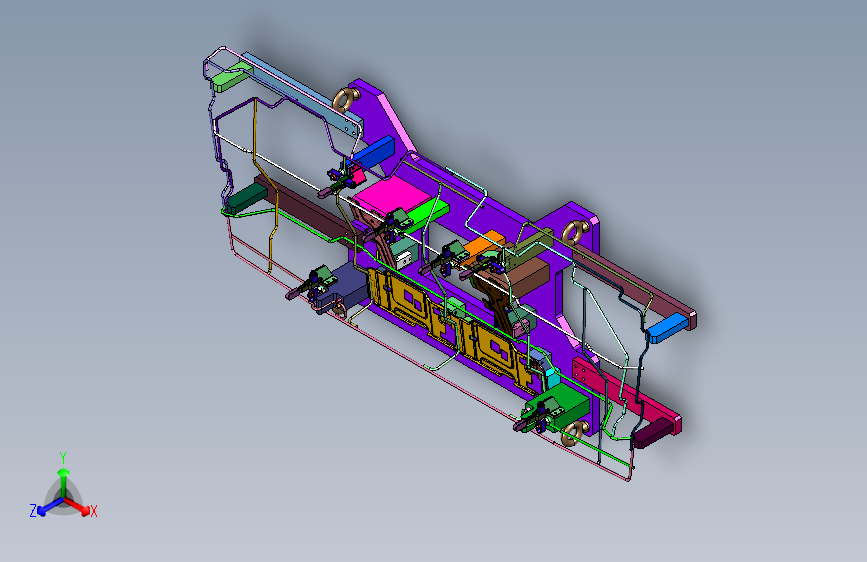Select the orange block on the purple plate

click(483, 247)
